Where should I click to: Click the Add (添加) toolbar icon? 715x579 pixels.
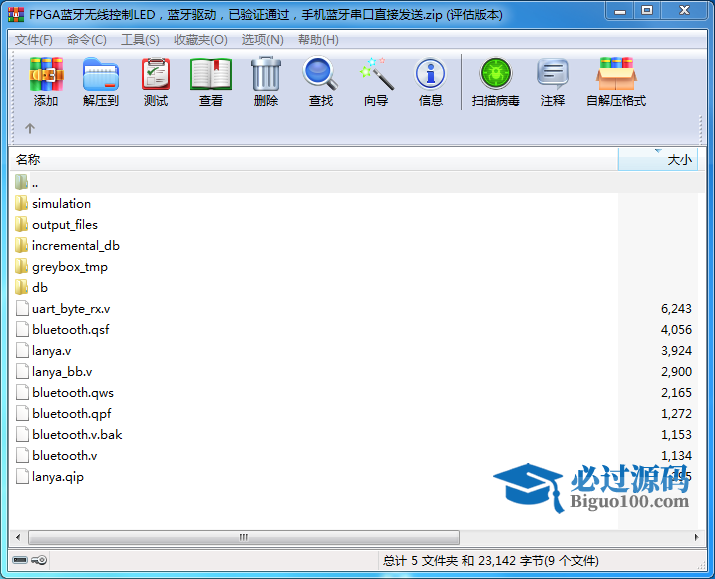click(46, 74)
